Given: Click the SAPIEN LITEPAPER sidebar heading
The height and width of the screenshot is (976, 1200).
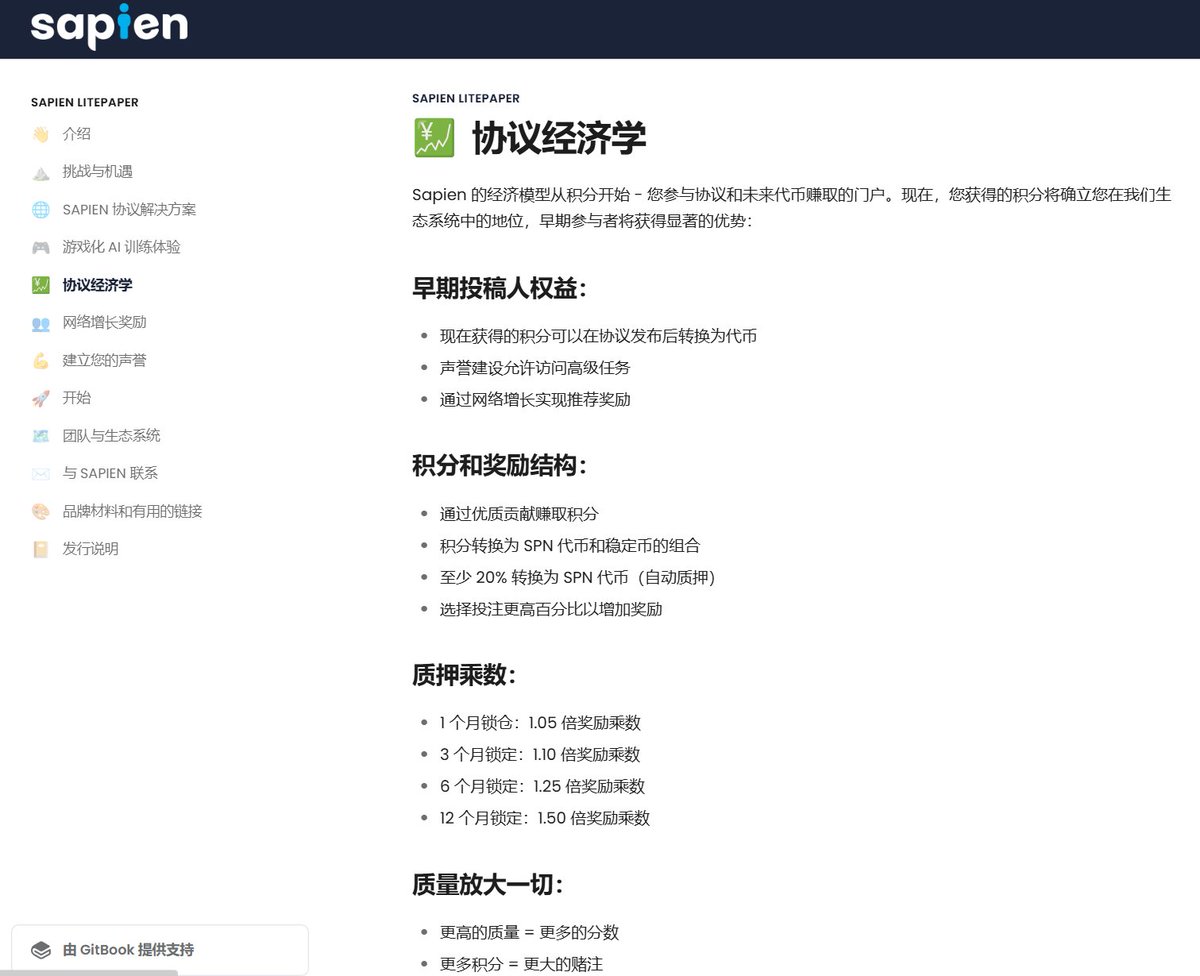Looking at the screenshot, I should pyautogui.click(x=85, y=103).
